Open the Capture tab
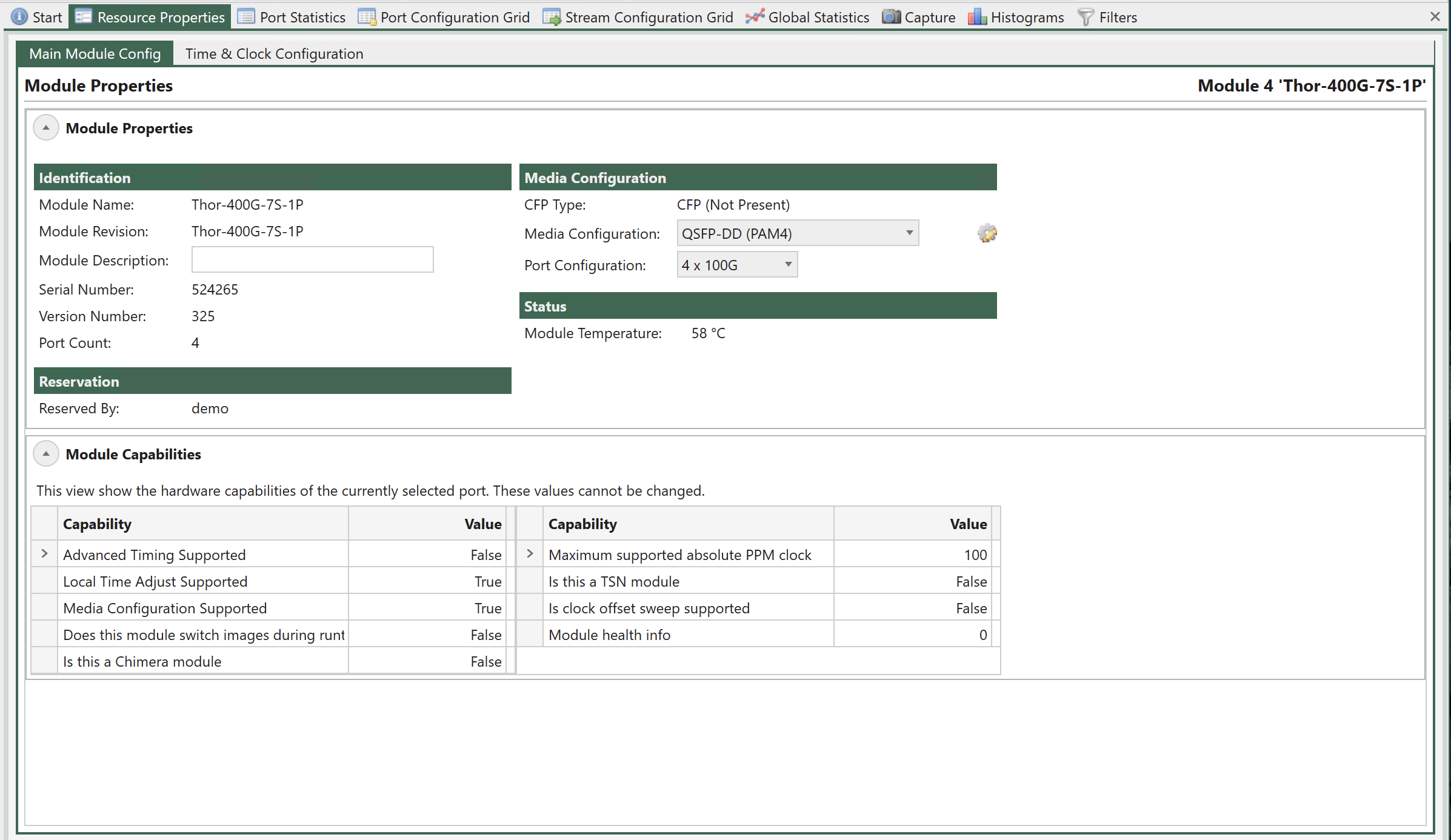The width and height of the screenshot is (1451, 840). 919,17
